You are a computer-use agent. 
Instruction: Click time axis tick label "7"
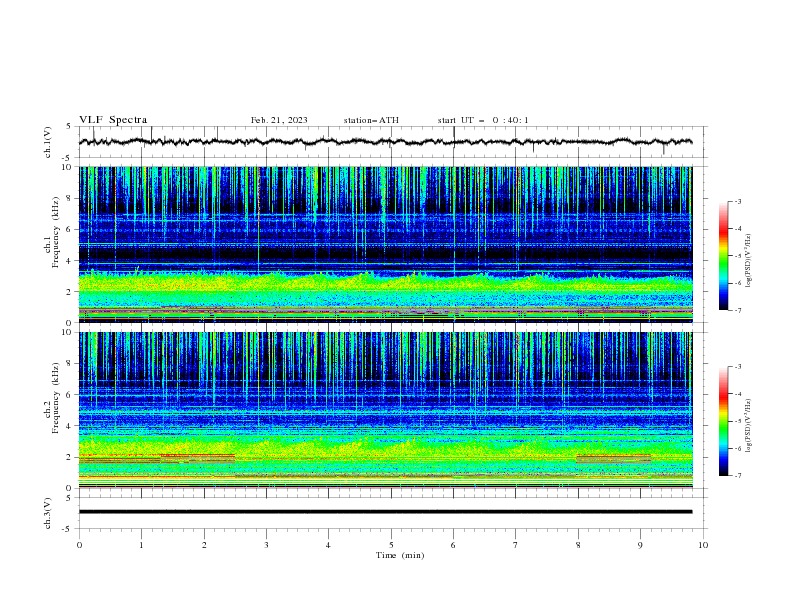pos(516,545)
